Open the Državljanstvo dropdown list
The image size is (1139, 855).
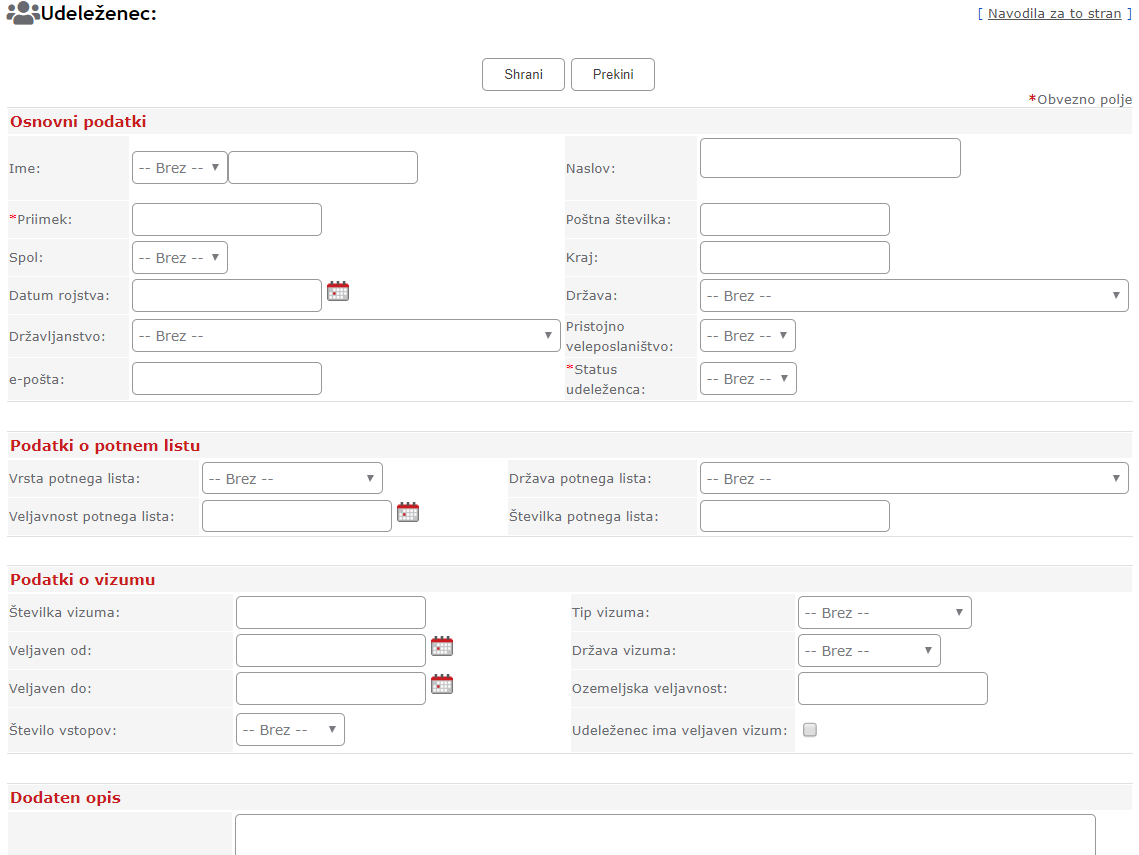(x=346, y=336)
